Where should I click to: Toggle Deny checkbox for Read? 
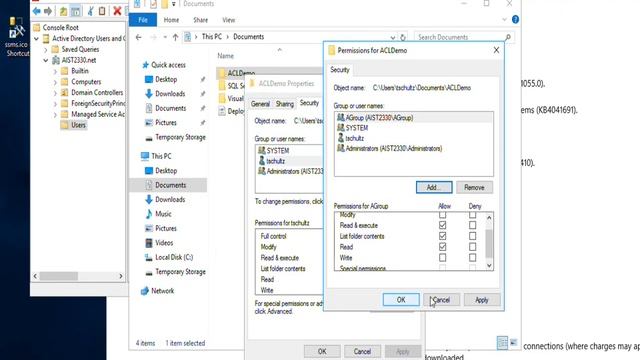[472, 247]
